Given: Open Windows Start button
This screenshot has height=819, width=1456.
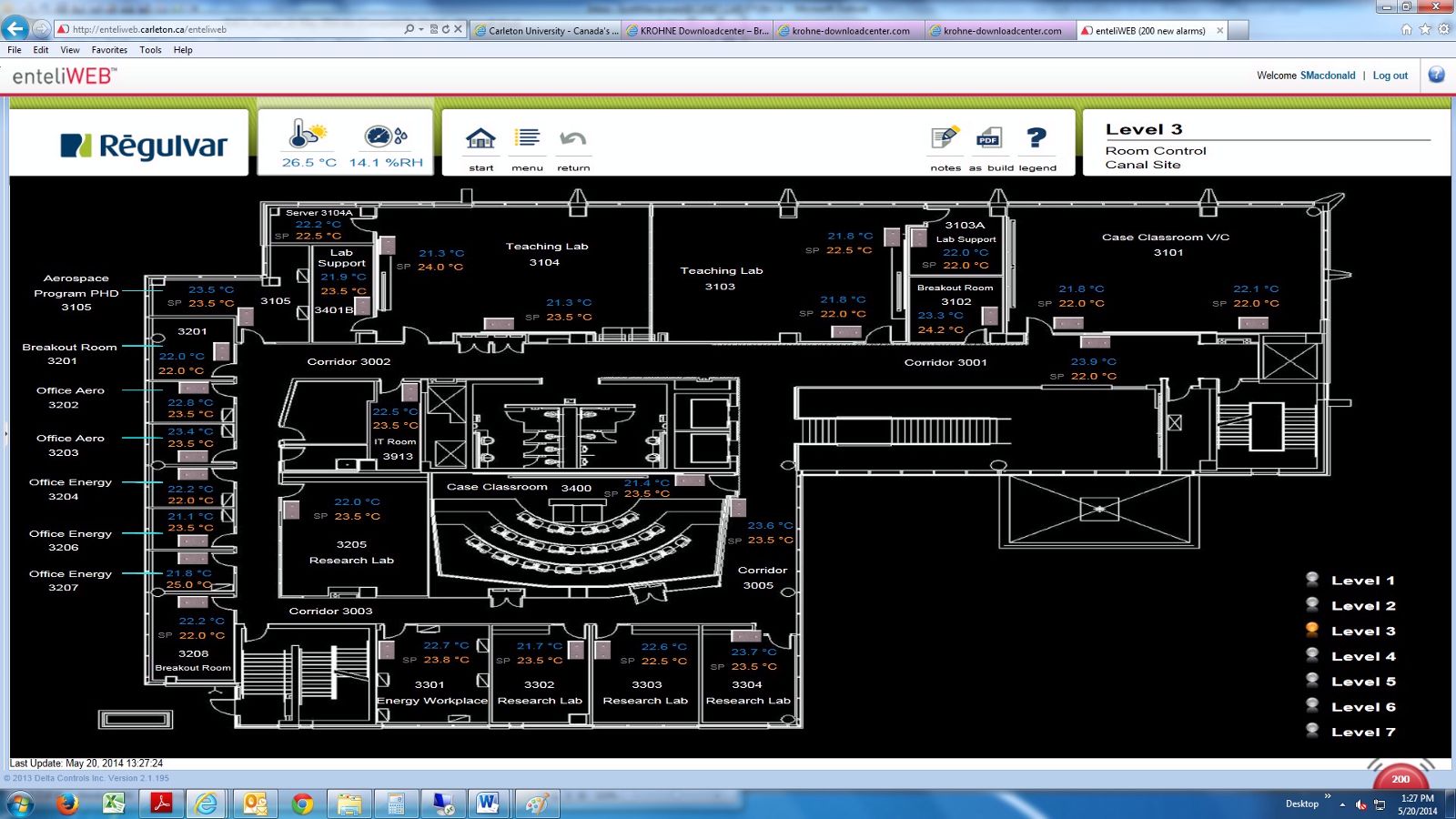Looking at the screenshot, I should [x=20, y=804].
